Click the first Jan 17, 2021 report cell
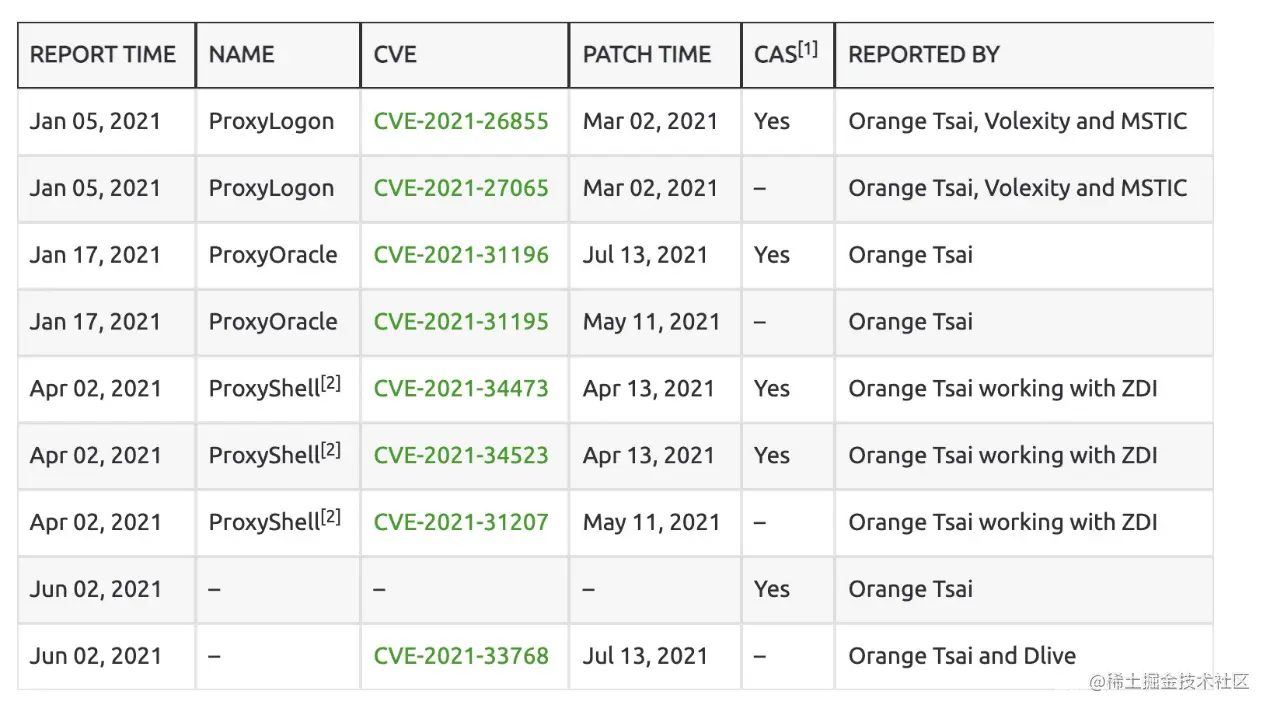The image size is (1270, 712). tap(95, 255)
